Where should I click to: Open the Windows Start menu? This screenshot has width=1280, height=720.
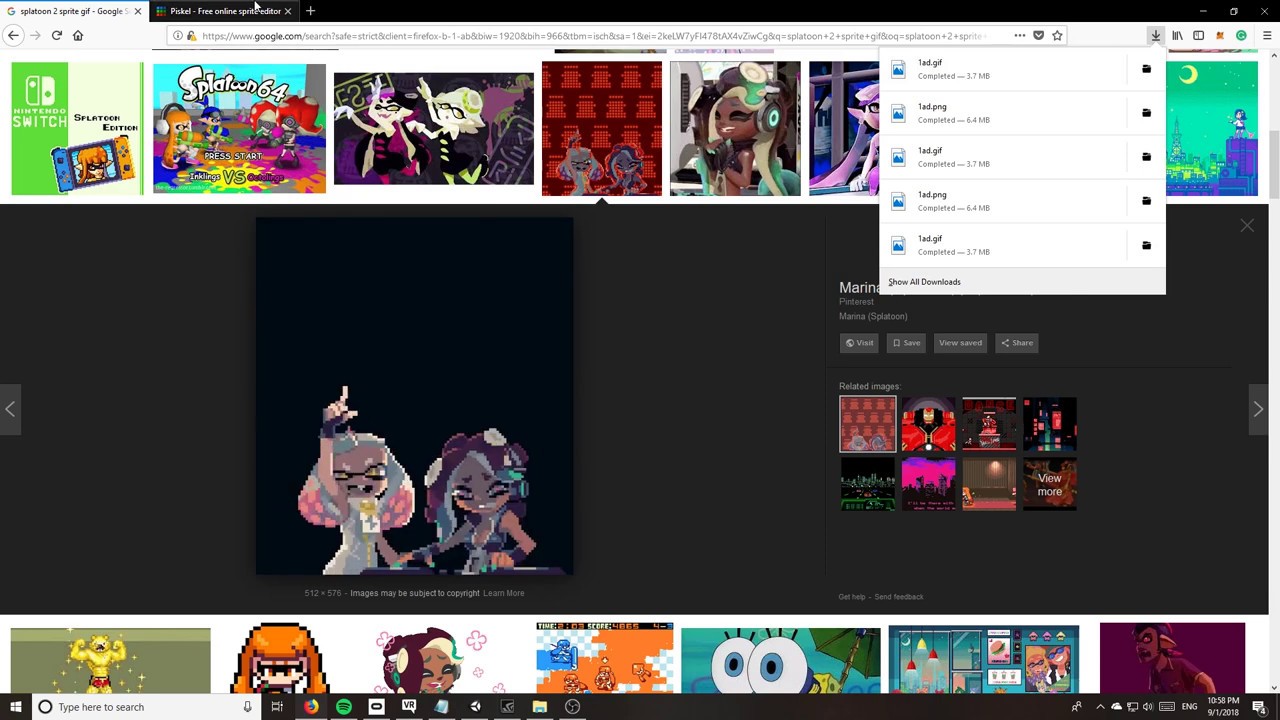point(15,707)
